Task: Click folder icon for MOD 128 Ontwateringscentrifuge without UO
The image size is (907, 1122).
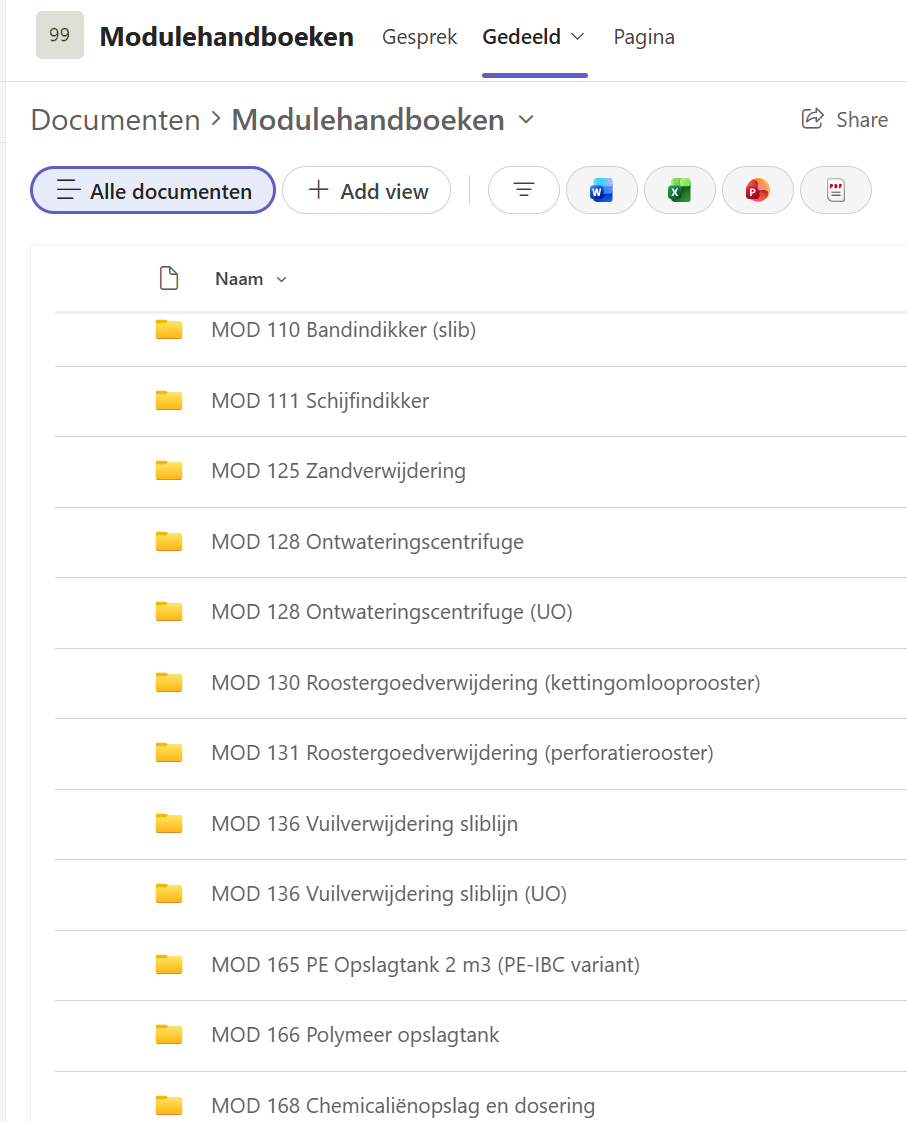Action: (x=169, y=541)
